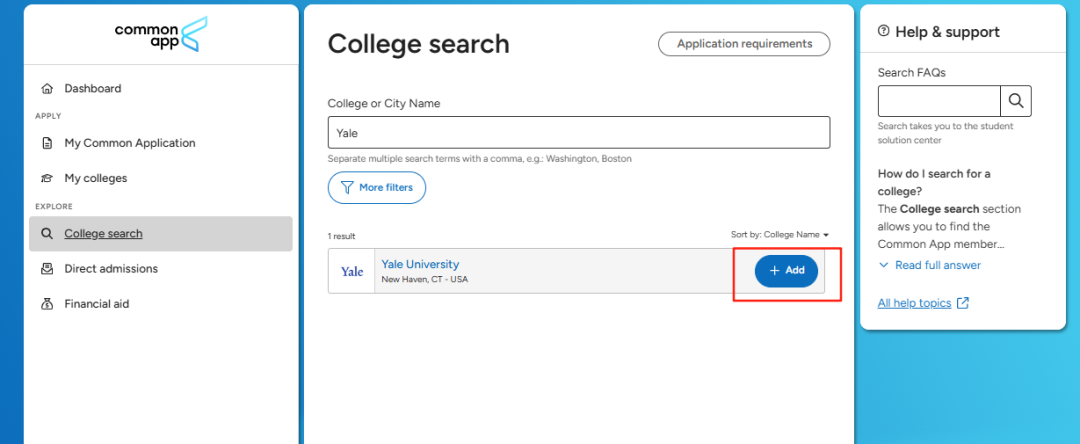Click the My colleges graduation cap icon
1080x444 pixels.
tap(47, 178)
